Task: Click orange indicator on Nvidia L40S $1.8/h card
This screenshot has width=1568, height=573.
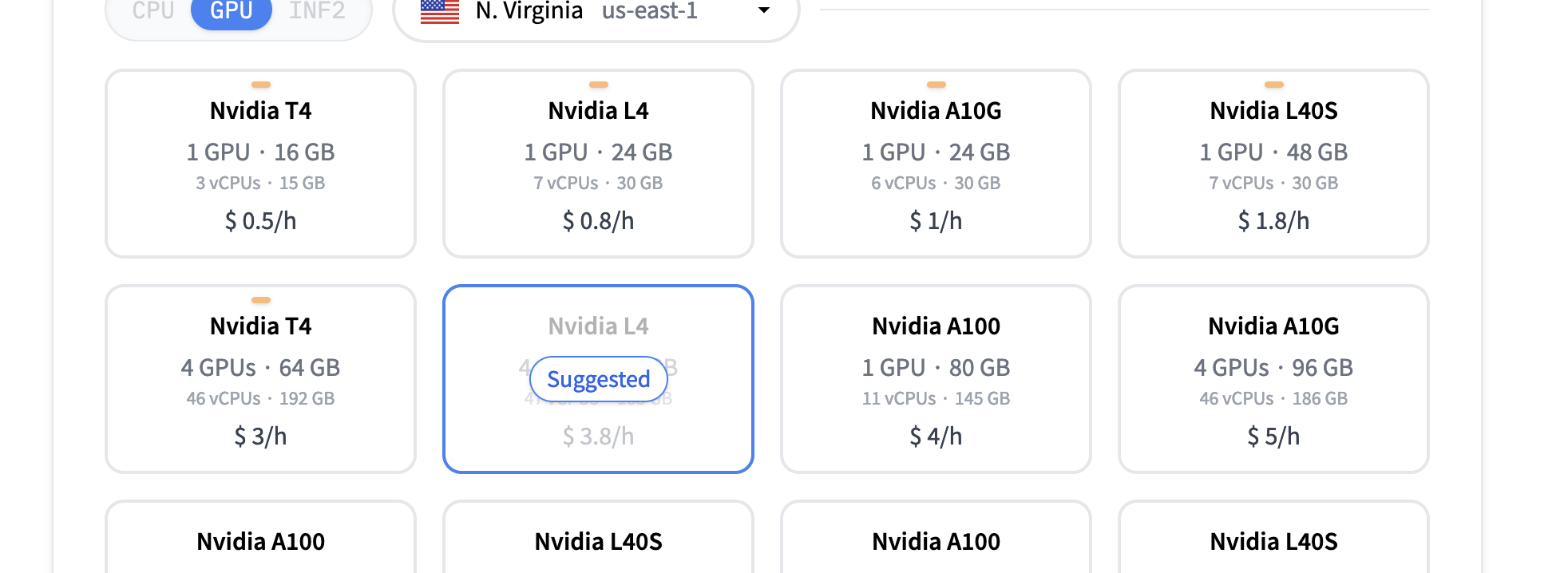Action: tap(1274, 85)
